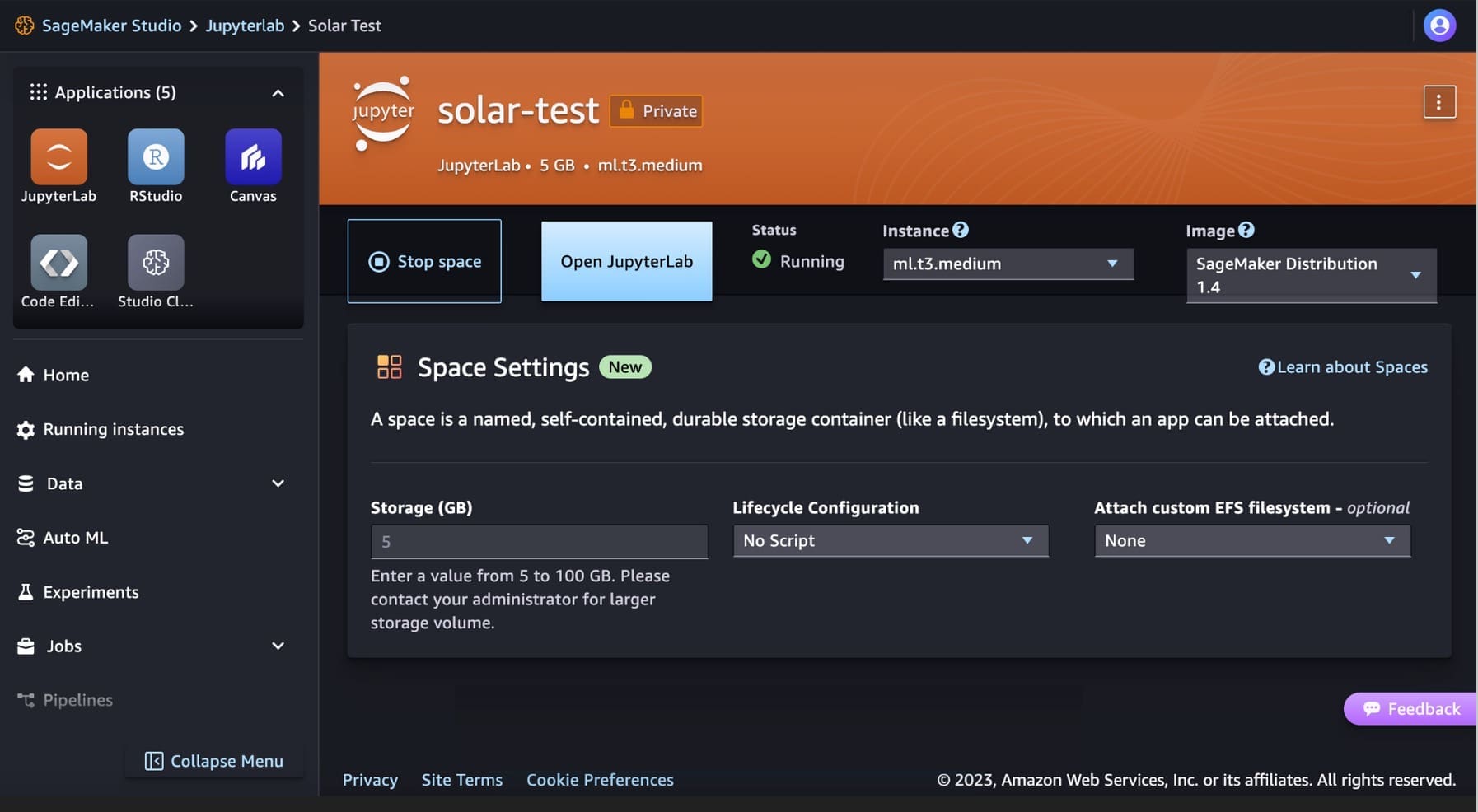Click the Space Settings grid icon
1478x812 pixels.
tap(389, 366)
